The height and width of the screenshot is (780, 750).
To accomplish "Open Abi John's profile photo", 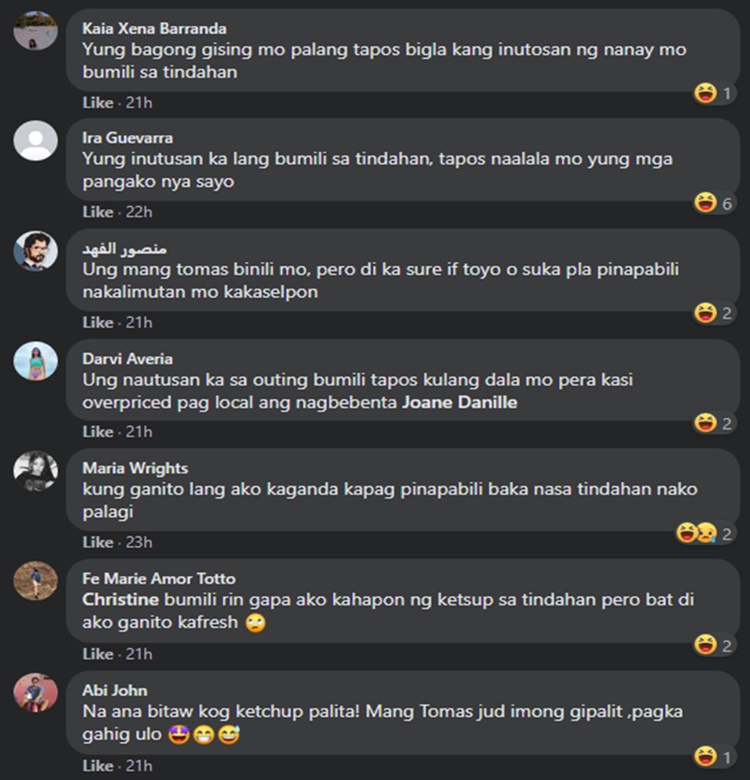I will tap(35, 693).
